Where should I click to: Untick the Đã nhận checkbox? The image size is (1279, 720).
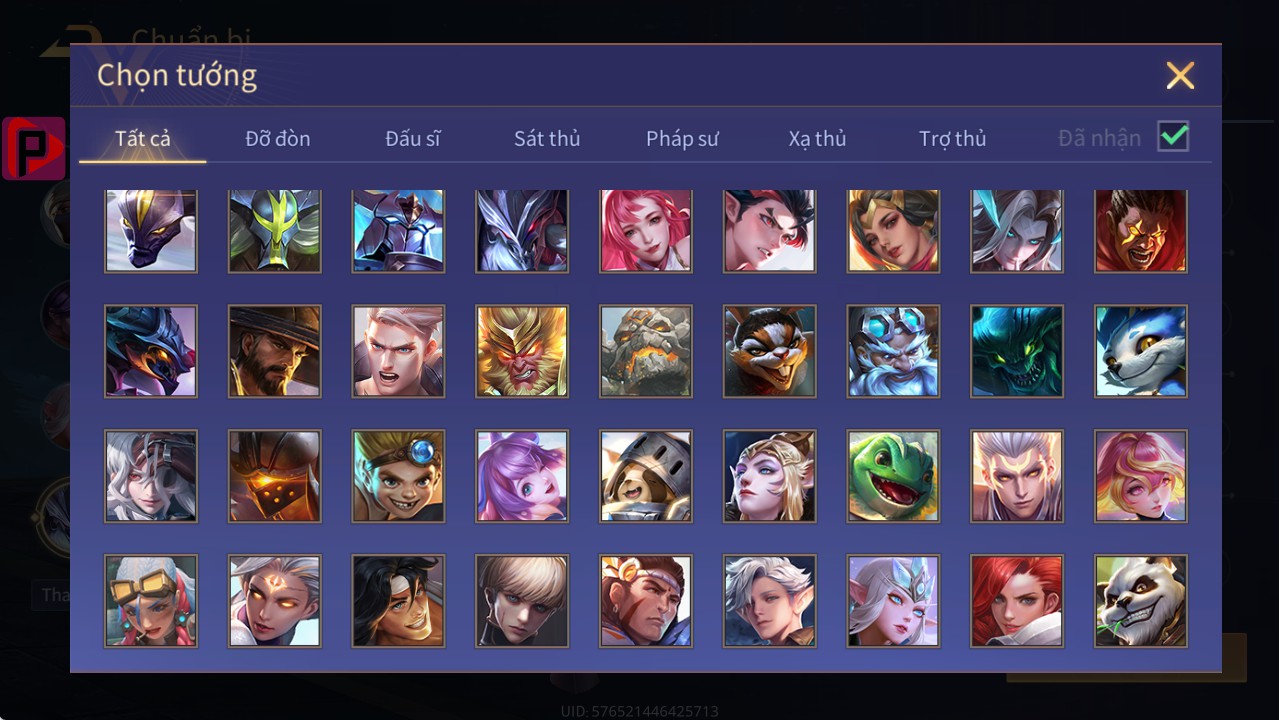pos(1173,137)
